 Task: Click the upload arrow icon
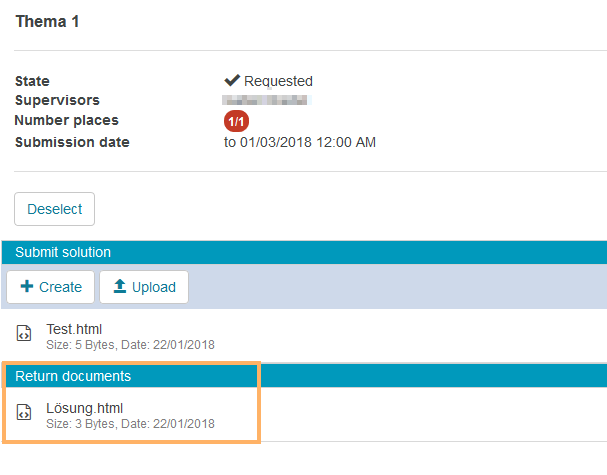tap(119, 287)
